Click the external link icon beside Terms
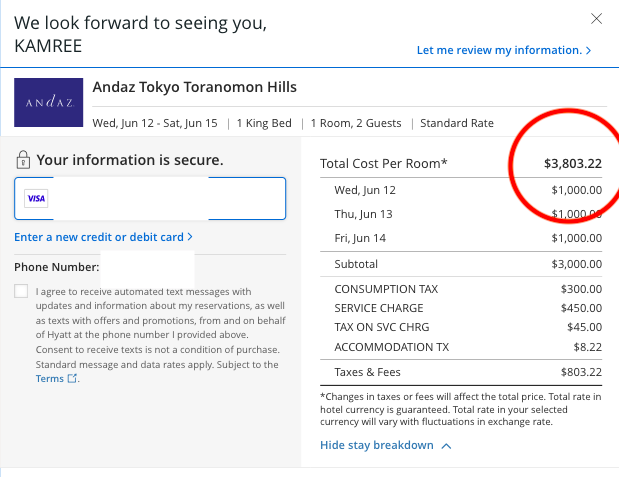Screen dimensions: 619x477 coord(72,378)
